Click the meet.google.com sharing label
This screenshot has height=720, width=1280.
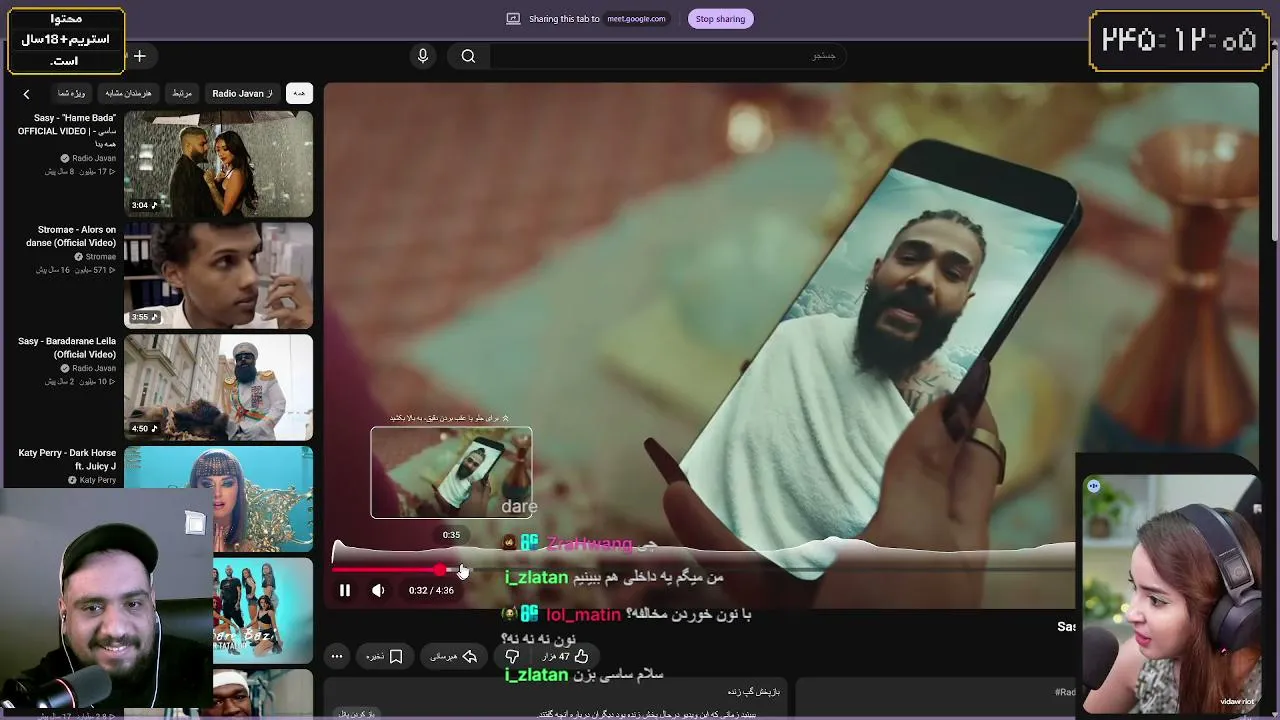point(636,19)
